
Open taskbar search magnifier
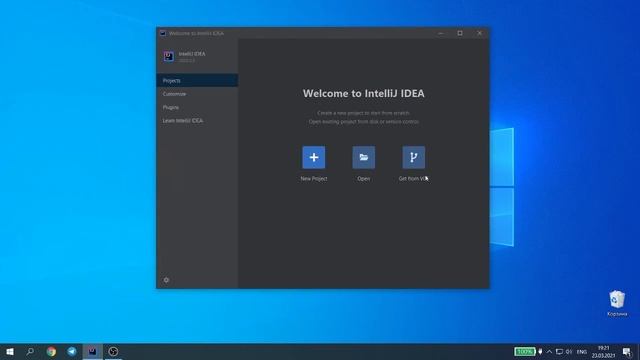tap(30, 351)
